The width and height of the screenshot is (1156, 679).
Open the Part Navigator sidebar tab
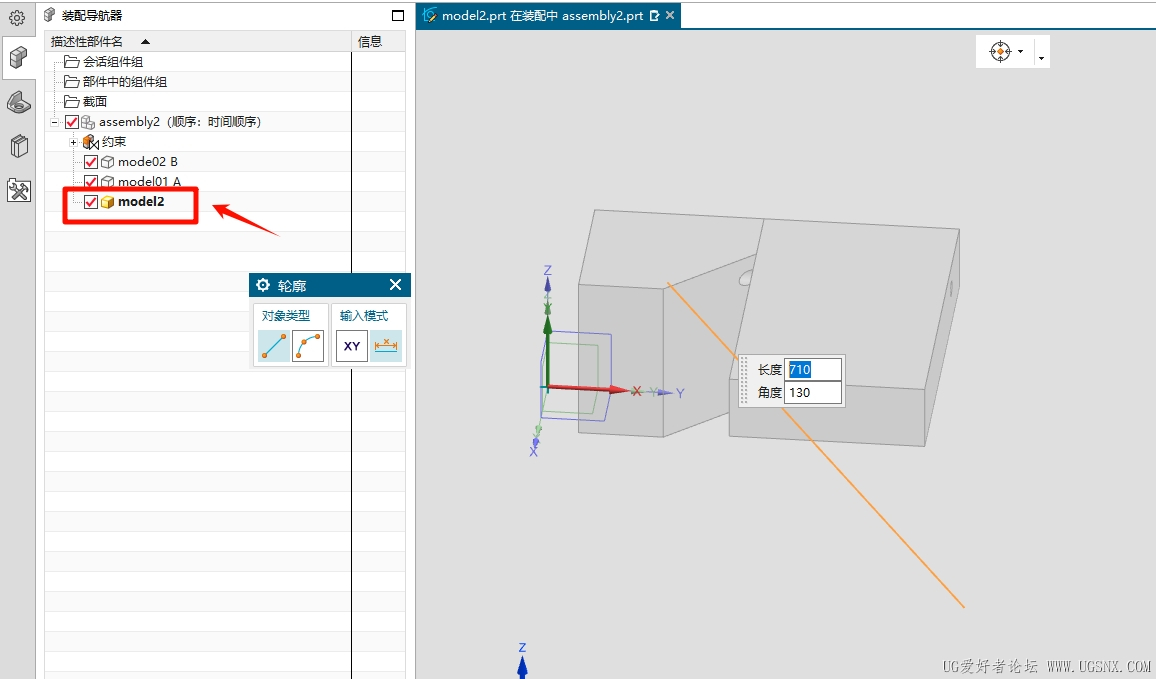point(18,102)
